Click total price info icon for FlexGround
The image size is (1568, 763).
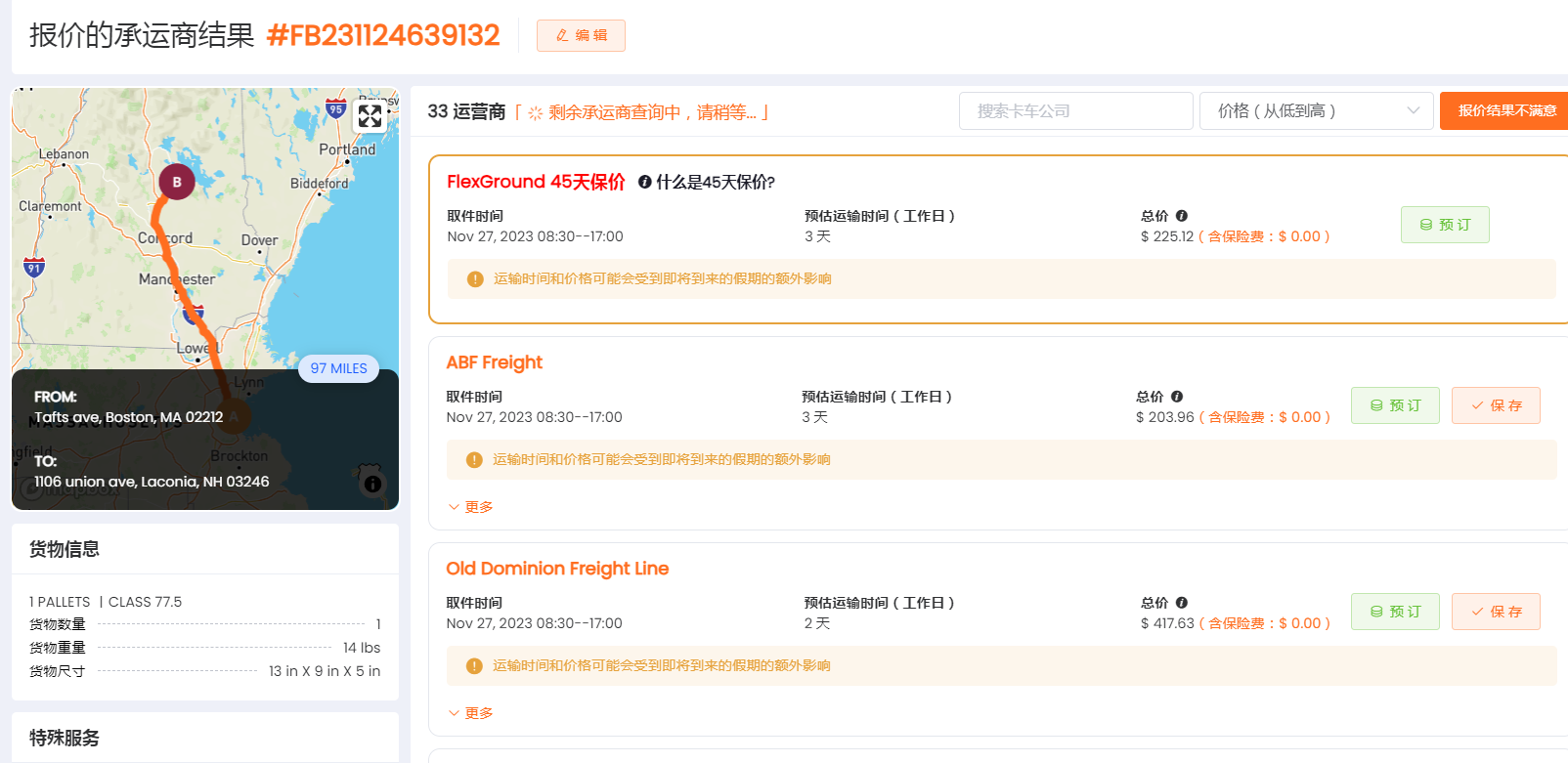(x=1182, y=216)
